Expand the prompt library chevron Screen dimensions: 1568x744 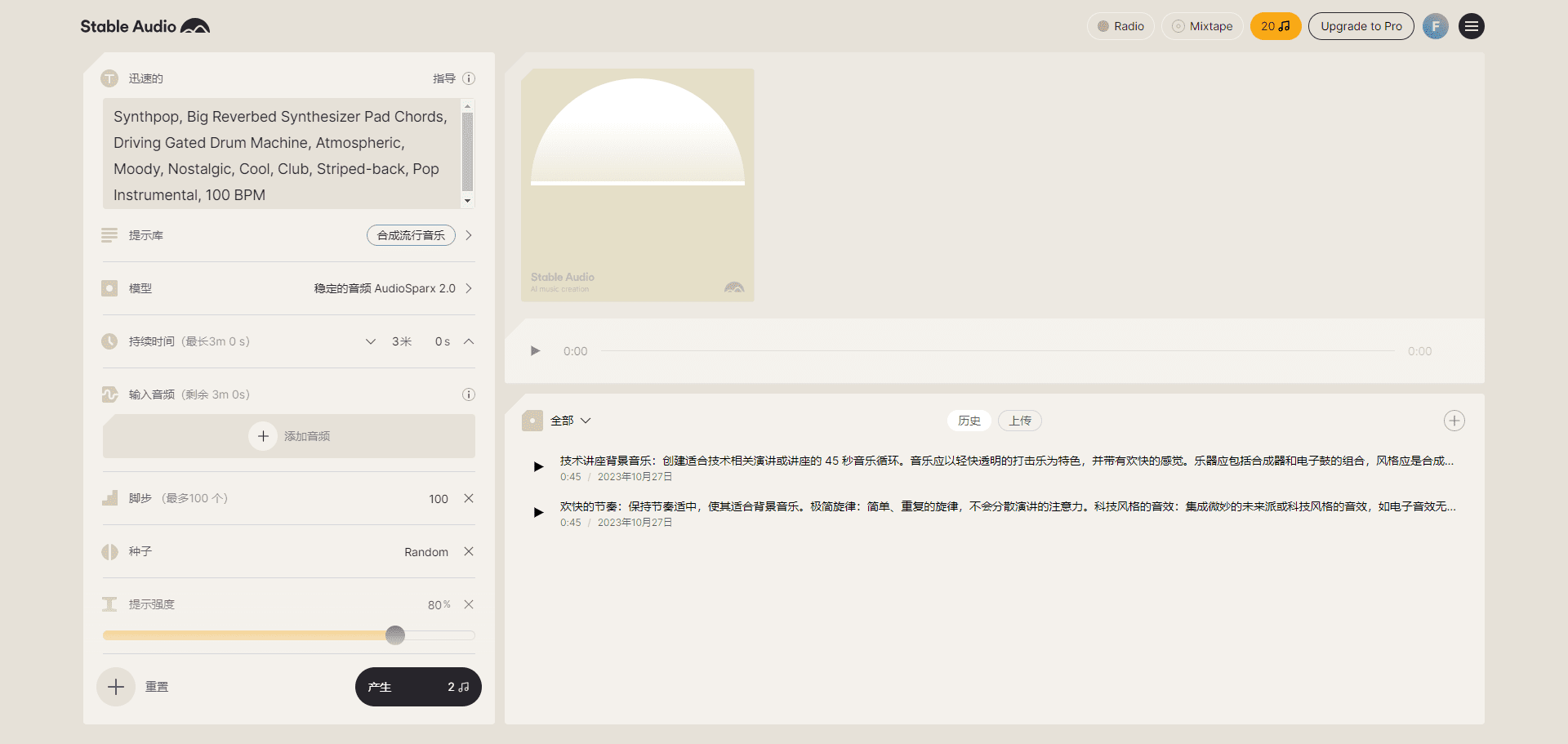(x=469, y=235)
